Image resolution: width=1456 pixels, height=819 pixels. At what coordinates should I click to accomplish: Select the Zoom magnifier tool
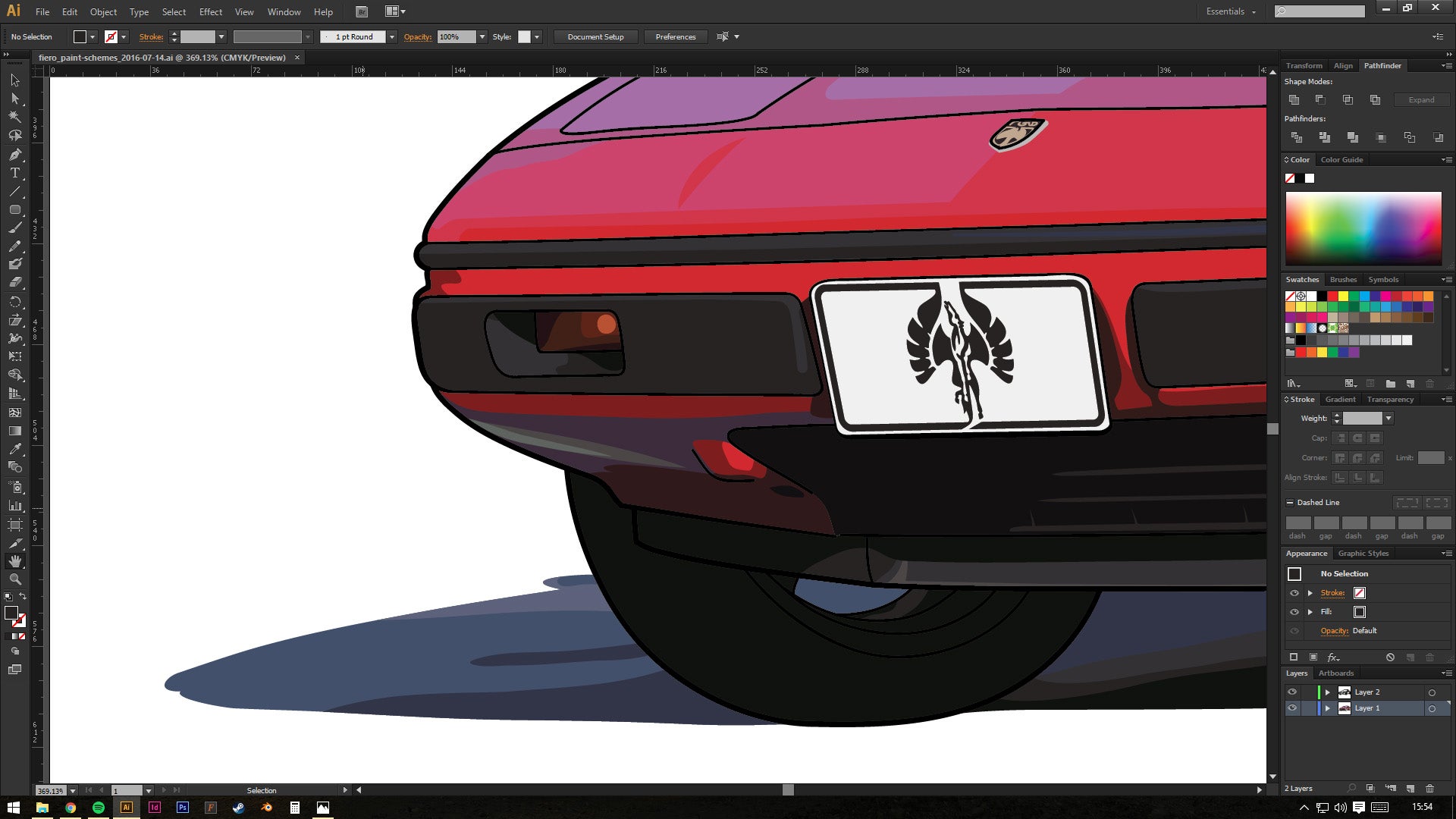14,579
